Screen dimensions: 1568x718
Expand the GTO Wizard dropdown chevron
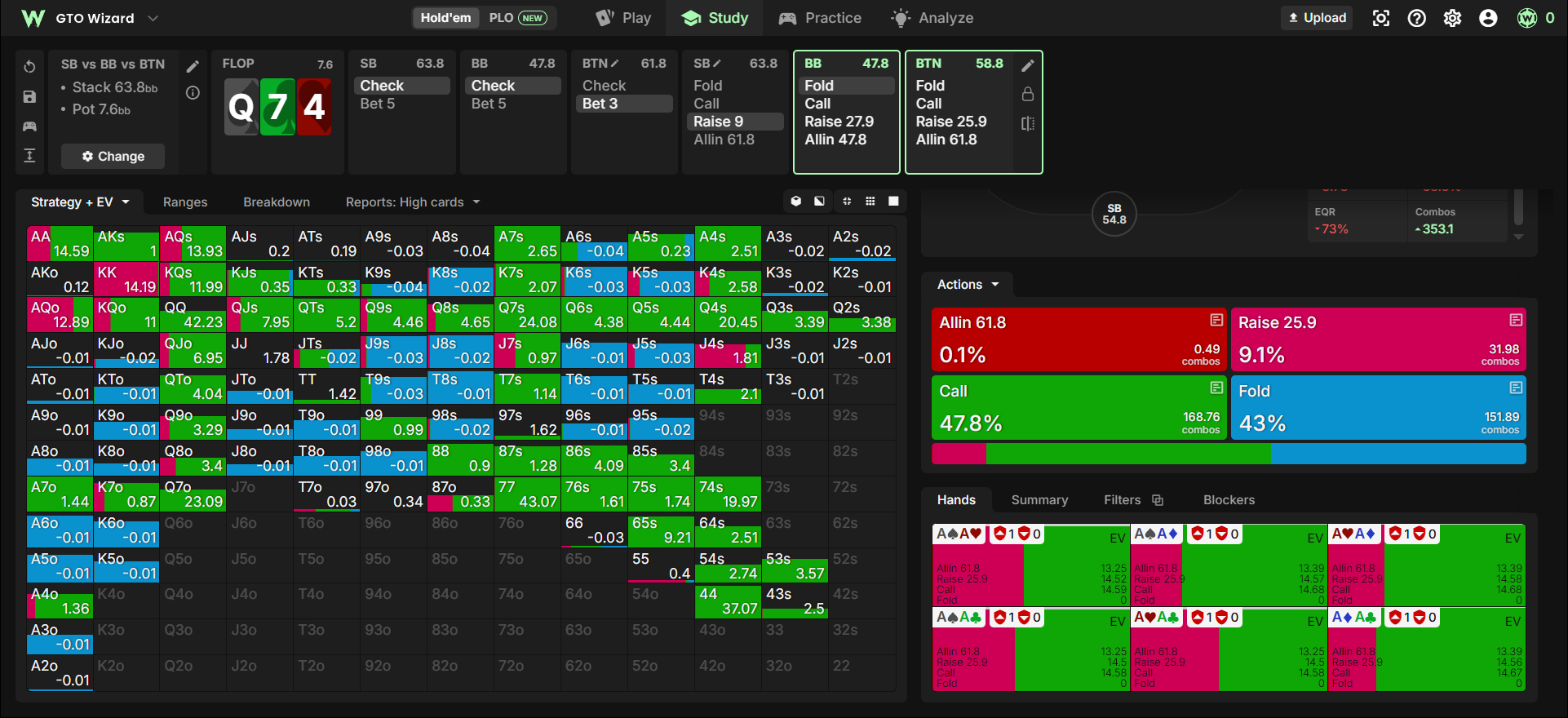(153, 18)
